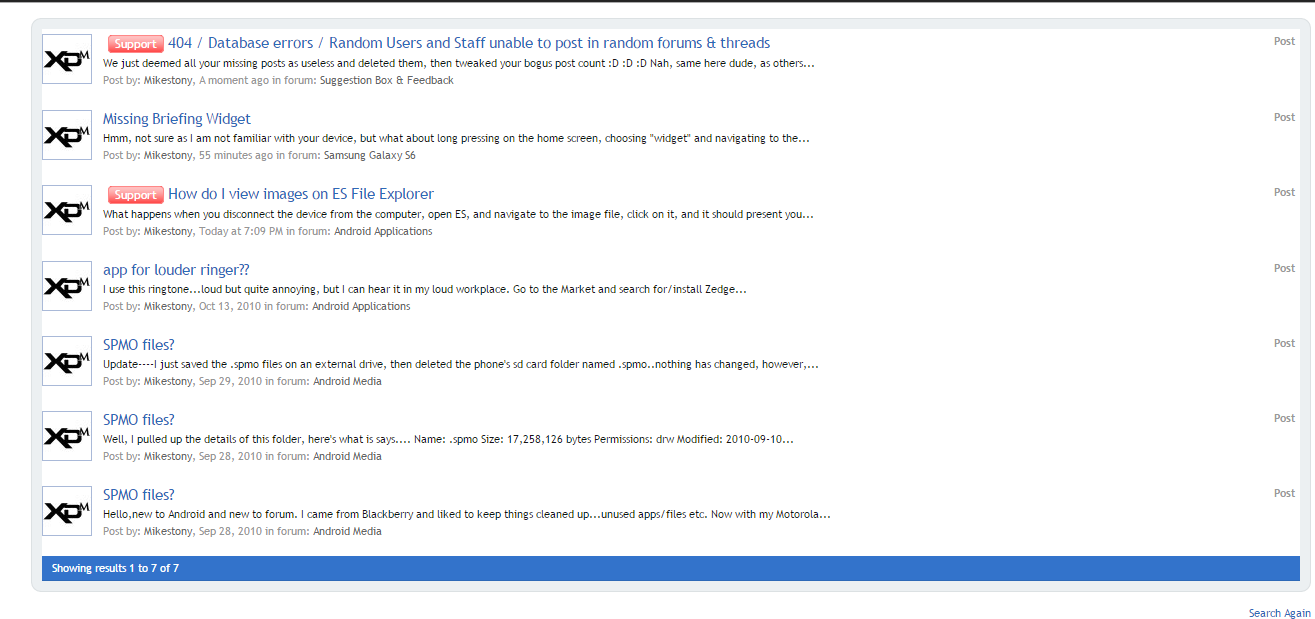This screenshot has height=619, width=1315.
Task: Click avatar icon beside app for louder ringer post
Action: pyautogui.click(x=67, y=286)
